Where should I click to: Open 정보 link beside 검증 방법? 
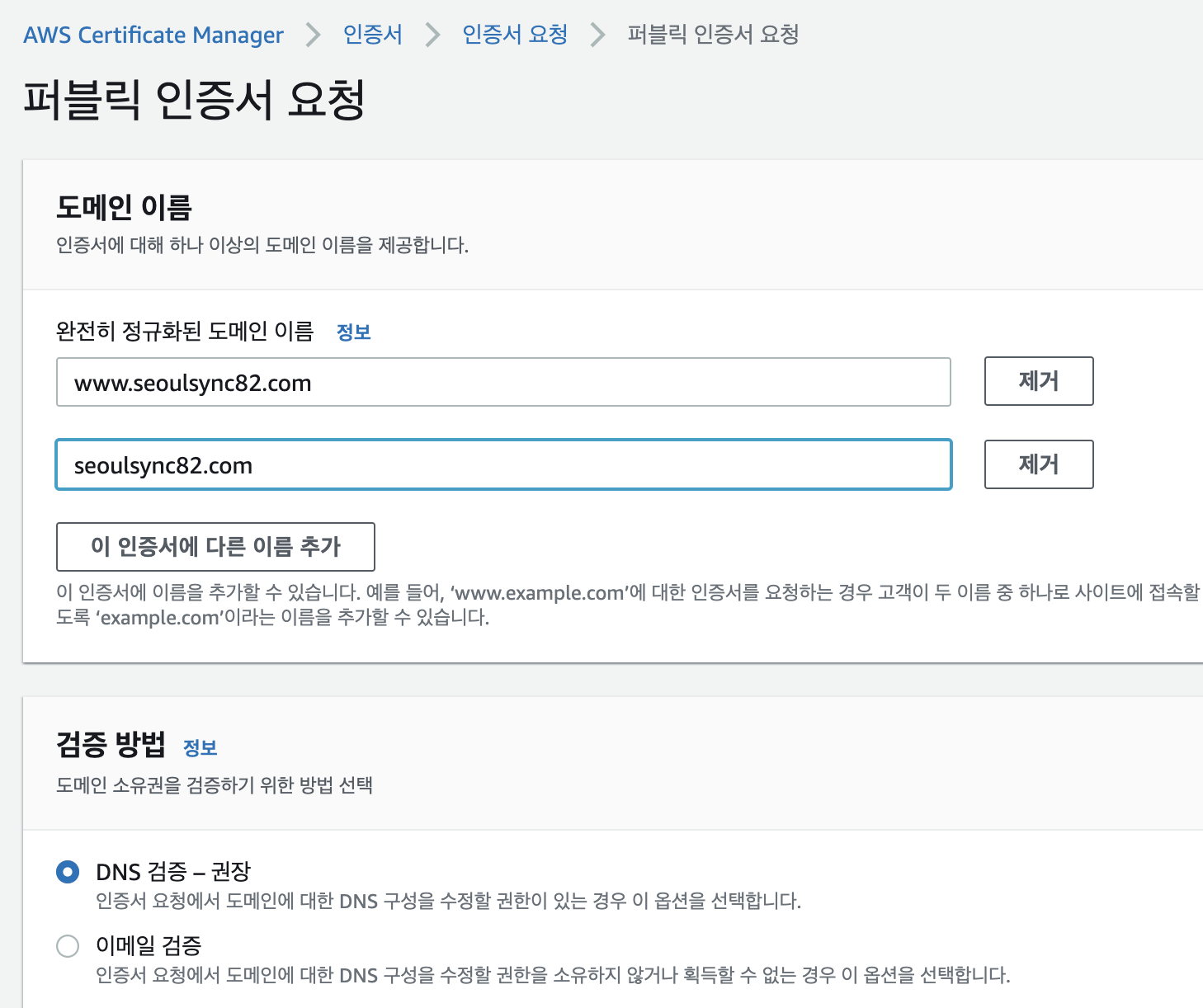(x=200, y=748)
